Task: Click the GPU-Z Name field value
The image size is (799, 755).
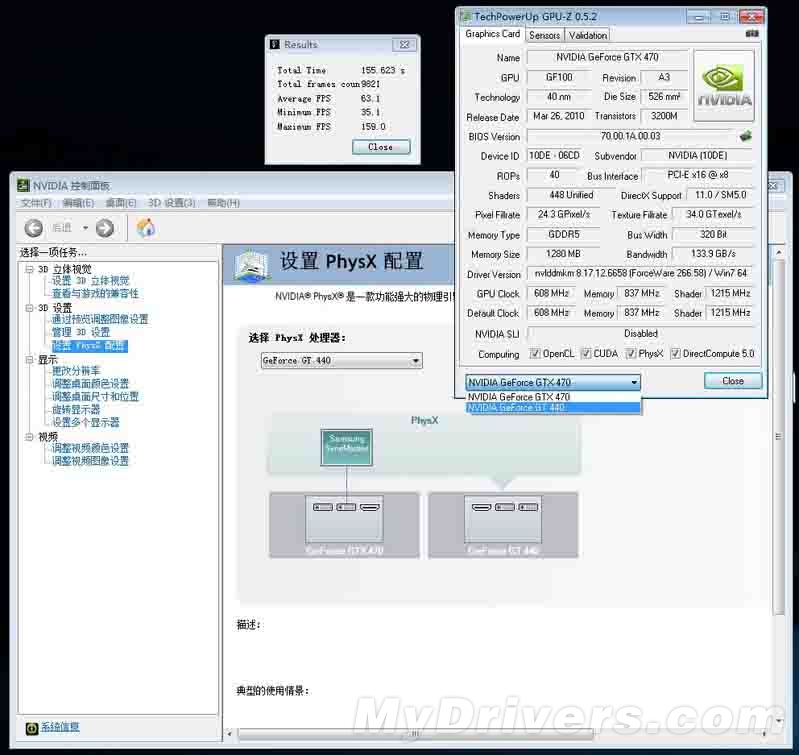Action: [x=607, y=58]
